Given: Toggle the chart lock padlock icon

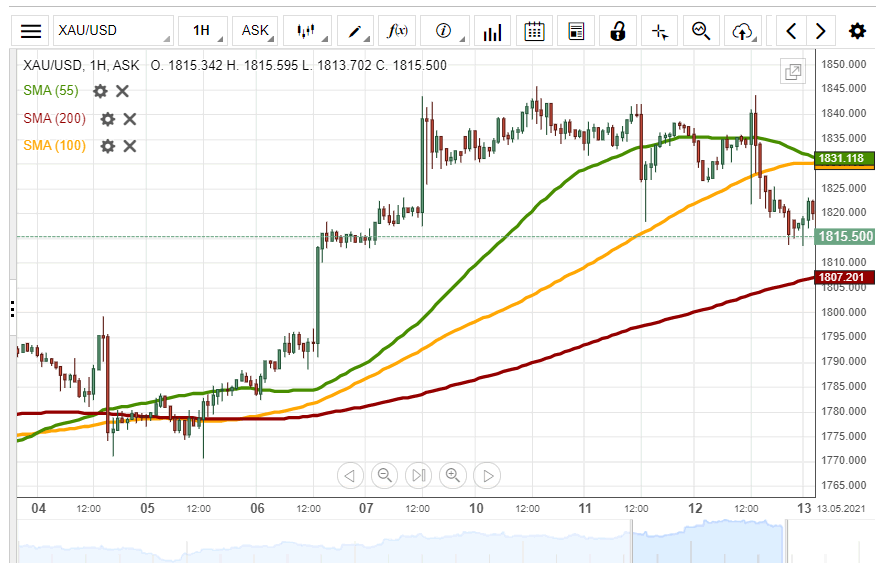Looking at the screenshot, I should (618, 31).
